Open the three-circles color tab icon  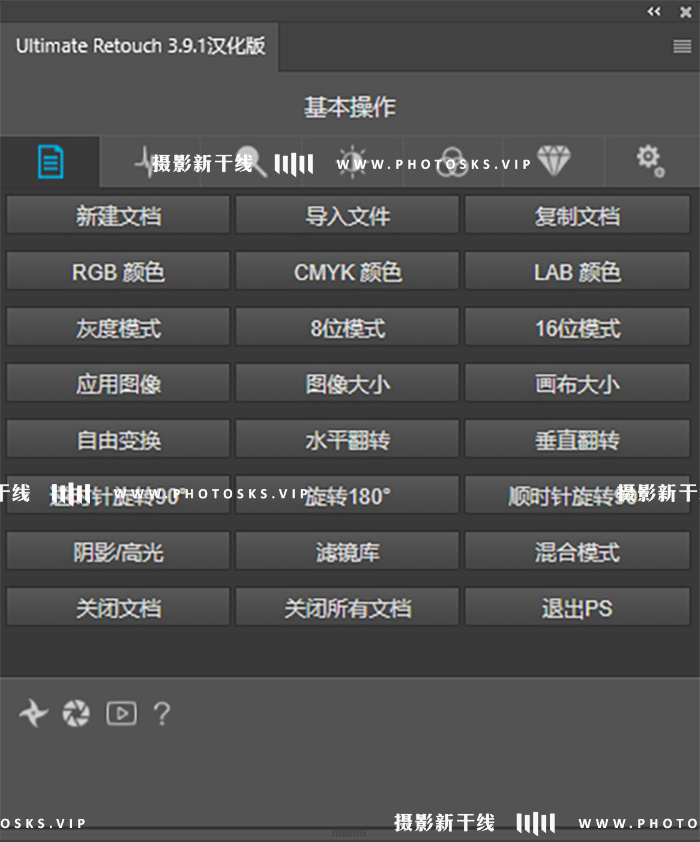453,162
